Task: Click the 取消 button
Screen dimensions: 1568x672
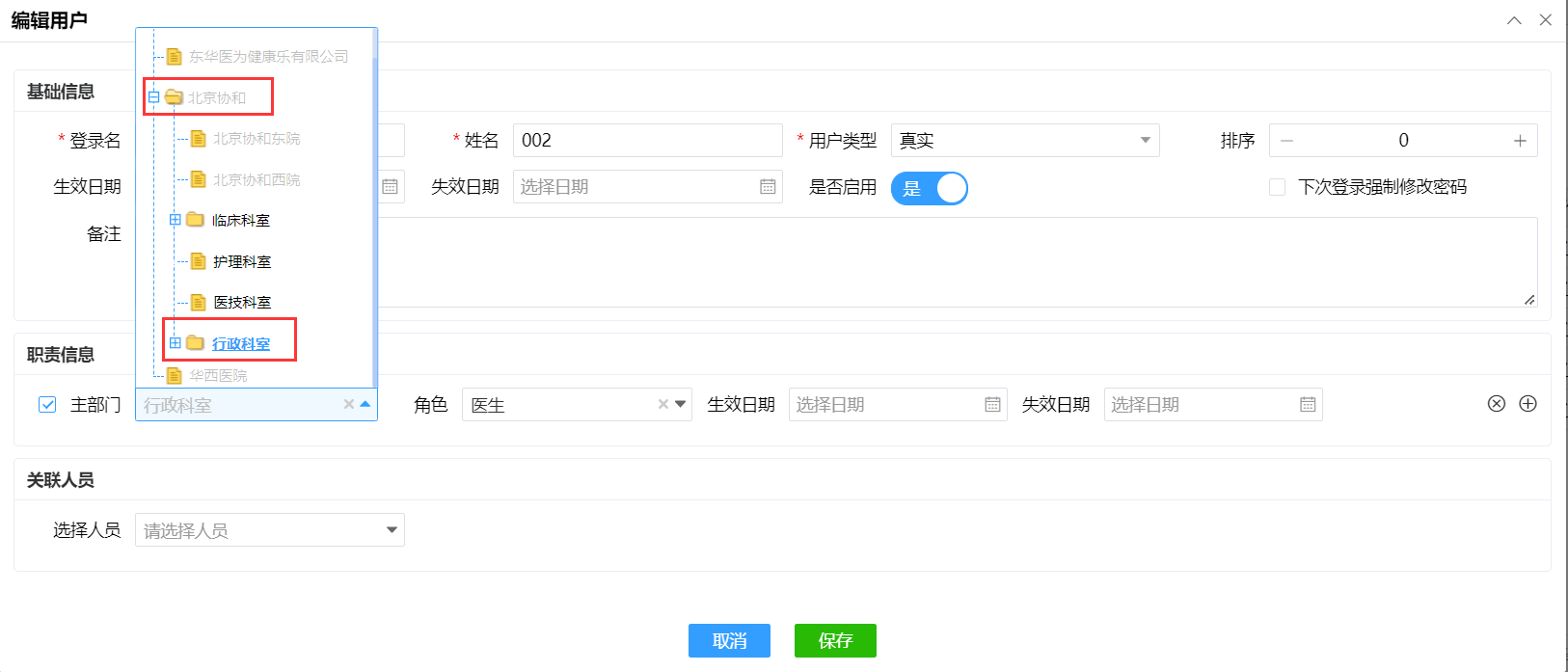Action: coord(729,641)
